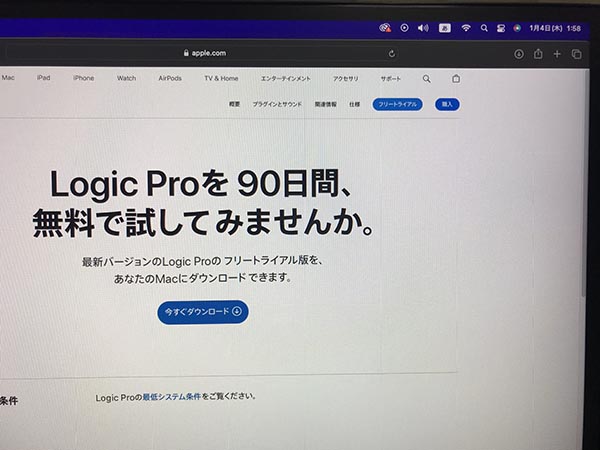Click the フリートライアル blue button

click(398, 104)
